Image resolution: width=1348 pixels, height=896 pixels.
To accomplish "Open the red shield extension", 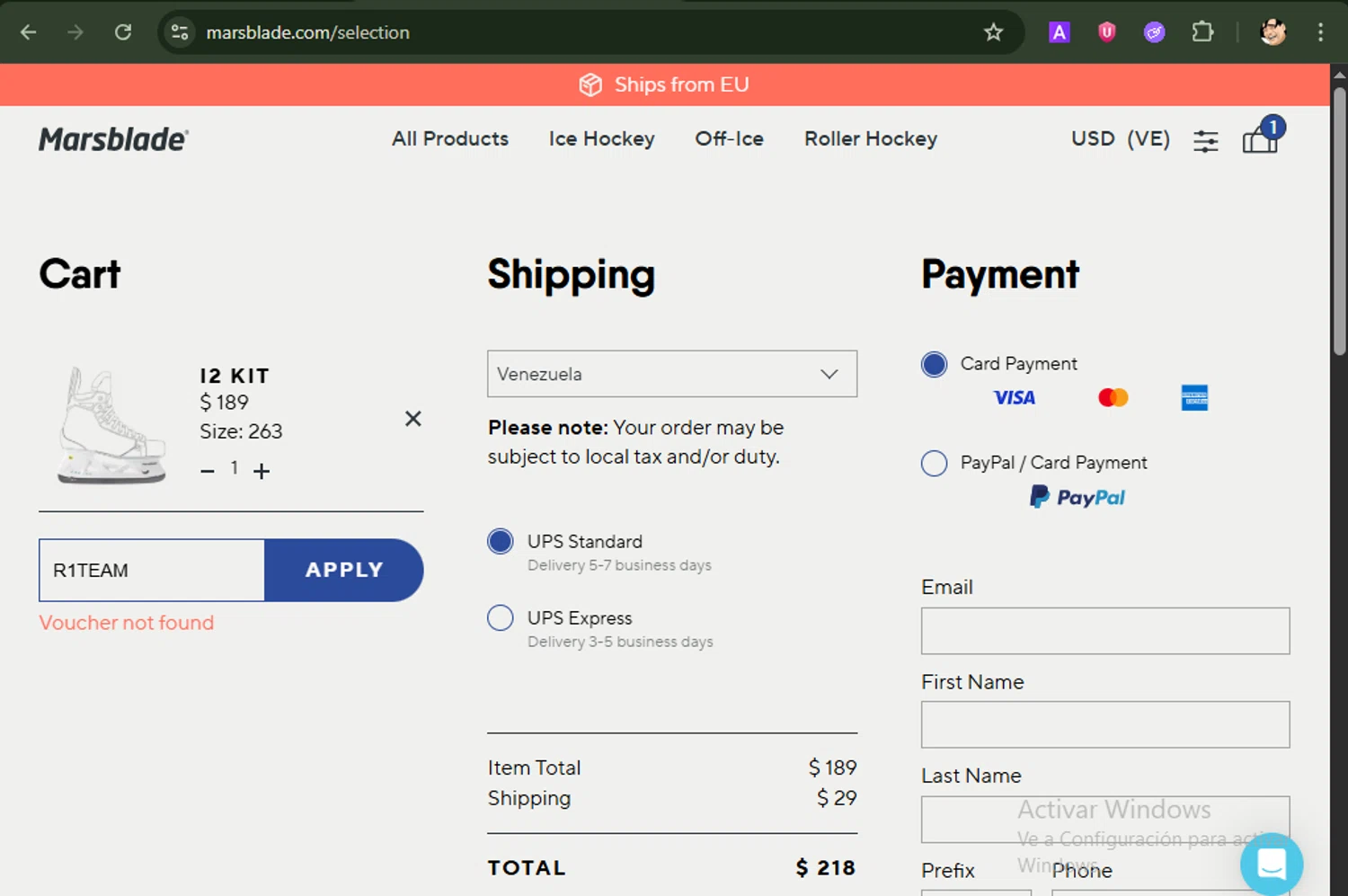I will click(1107, 32).
